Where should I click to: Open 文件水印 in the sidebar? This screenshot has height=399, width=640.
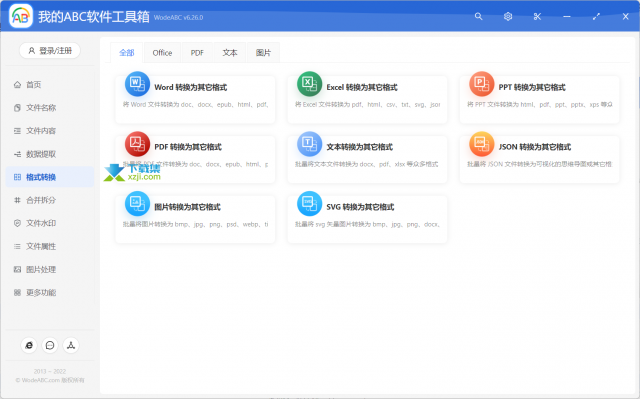click(50, 223)
